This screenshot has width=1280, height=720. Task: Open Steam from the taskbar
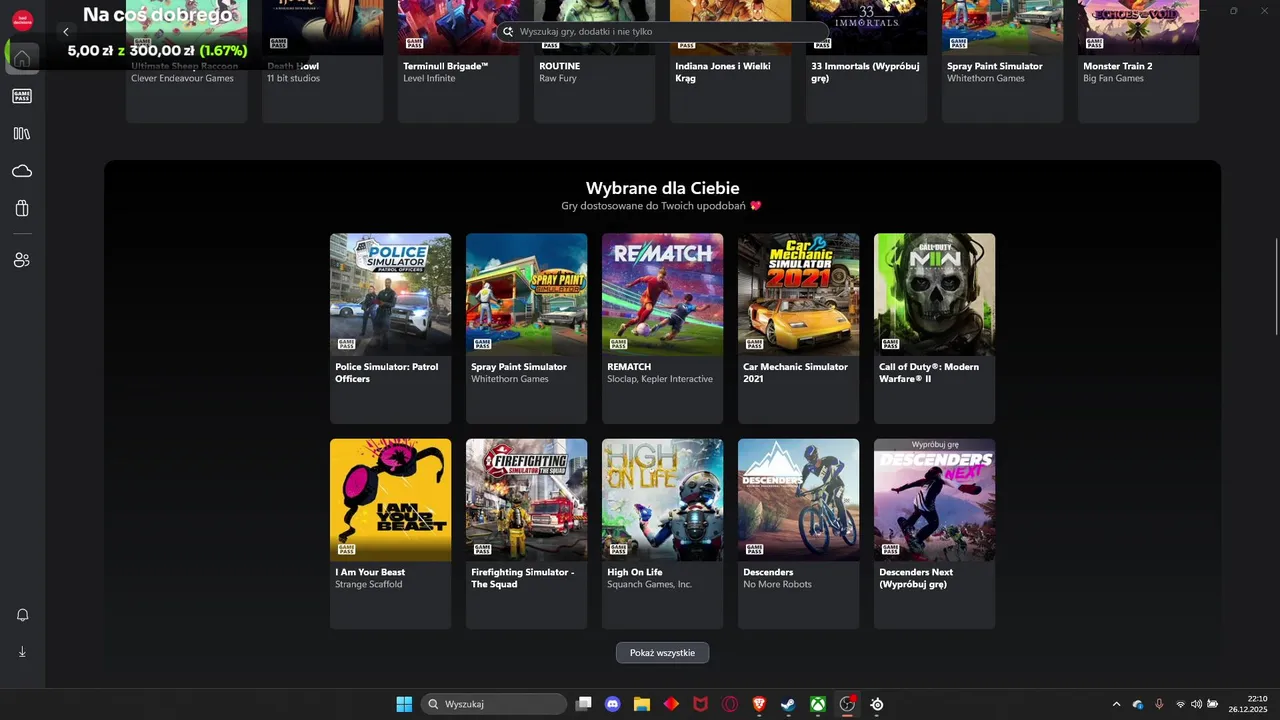788,704
